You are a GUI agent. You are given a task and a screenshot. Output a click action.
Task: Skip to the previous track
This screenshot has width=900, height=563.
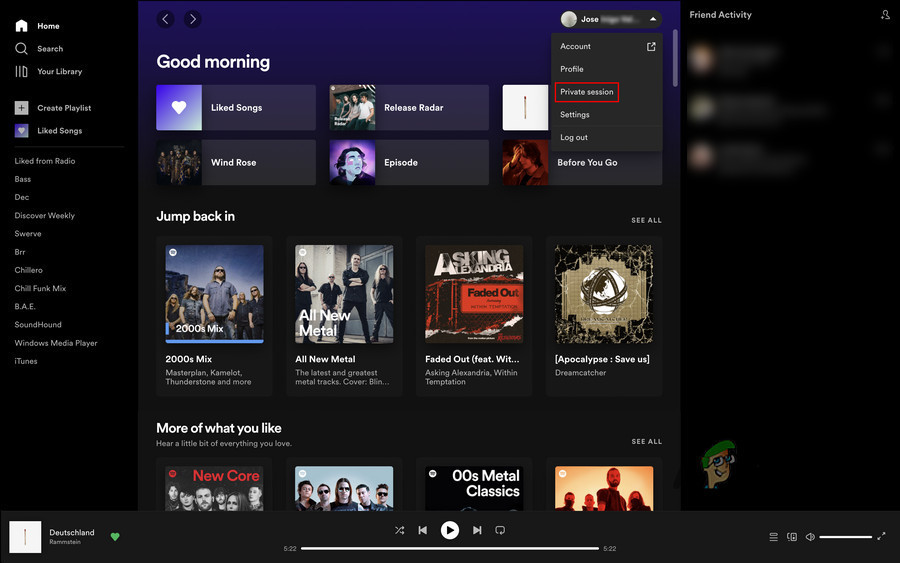point(422,530)
